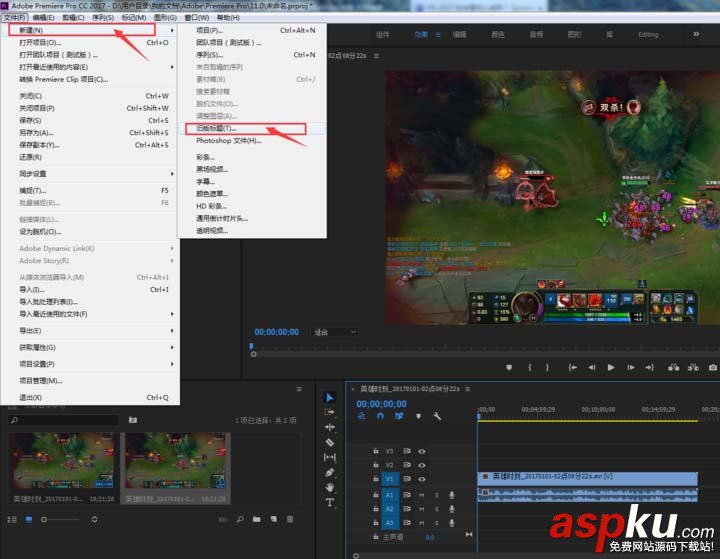Image resolution: width=720 pixels, height=559 pixels.
Task: Click the trash Clear icon
Action: coord(290,519)
